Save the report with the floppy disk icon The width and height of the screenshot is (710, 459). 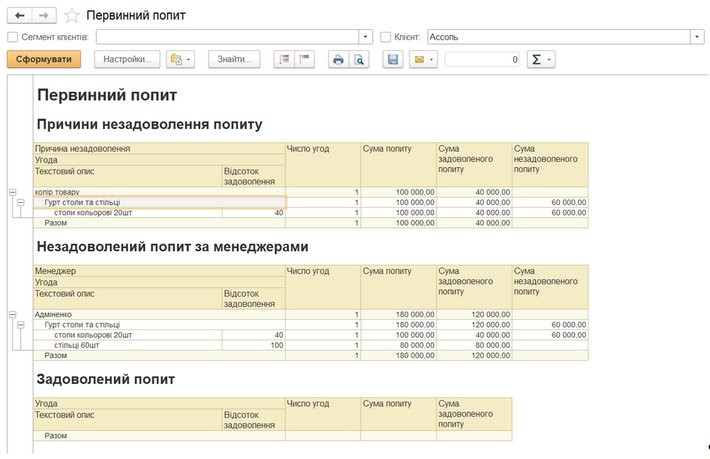[393, 60]
